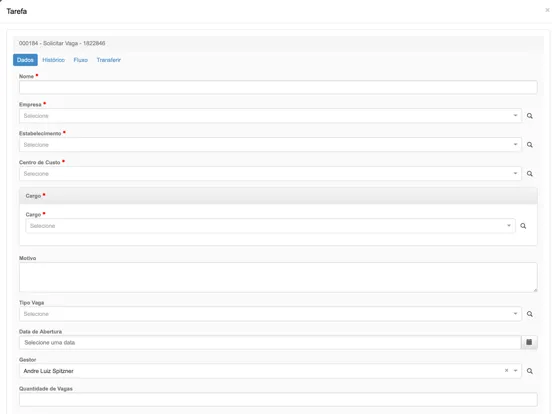Open search lookup for Tipo Vaga
Viewport: 552px width, 414px height.
tap(529, 314)
